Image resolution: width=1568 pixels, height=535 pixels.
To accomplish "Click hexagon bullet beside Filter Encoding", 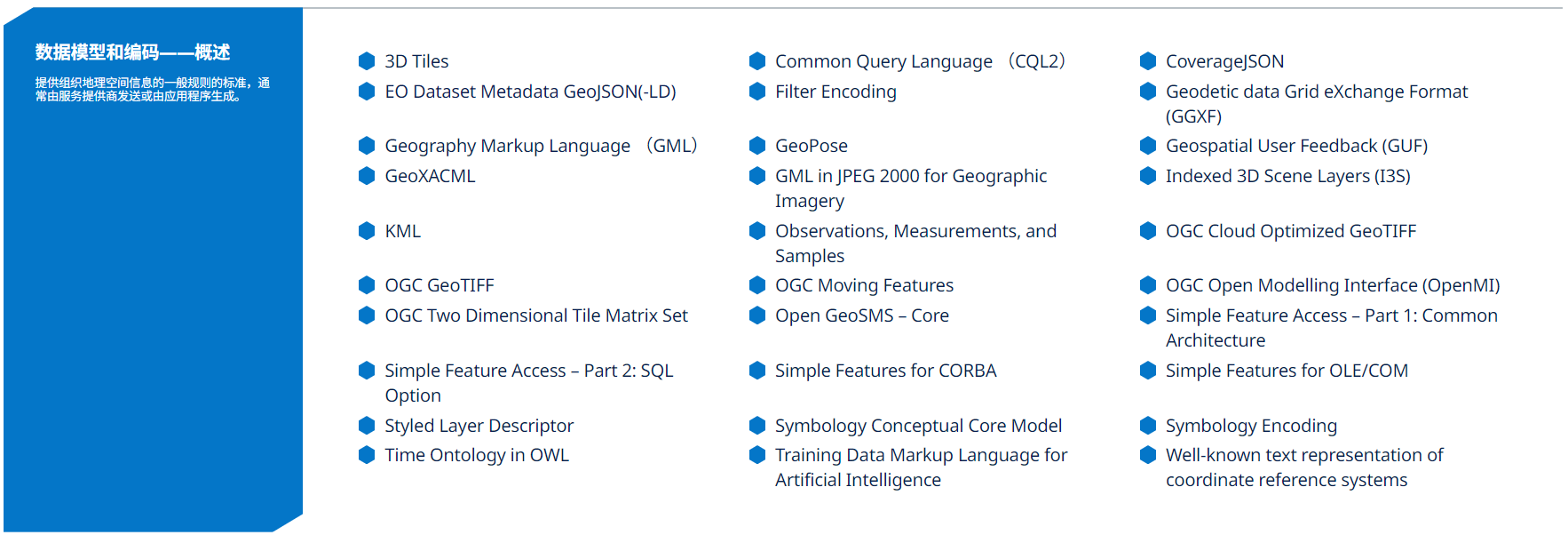I will tap(757, 91).
